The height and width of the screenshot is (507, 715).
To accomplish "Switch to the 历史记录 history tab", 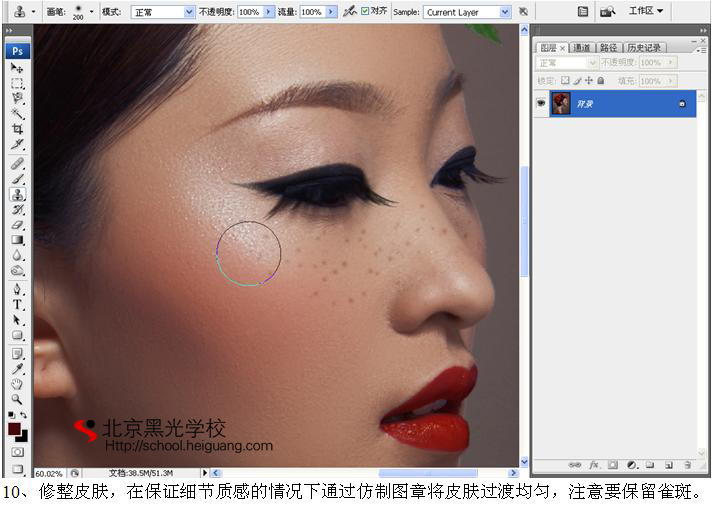I will [644, 47].
